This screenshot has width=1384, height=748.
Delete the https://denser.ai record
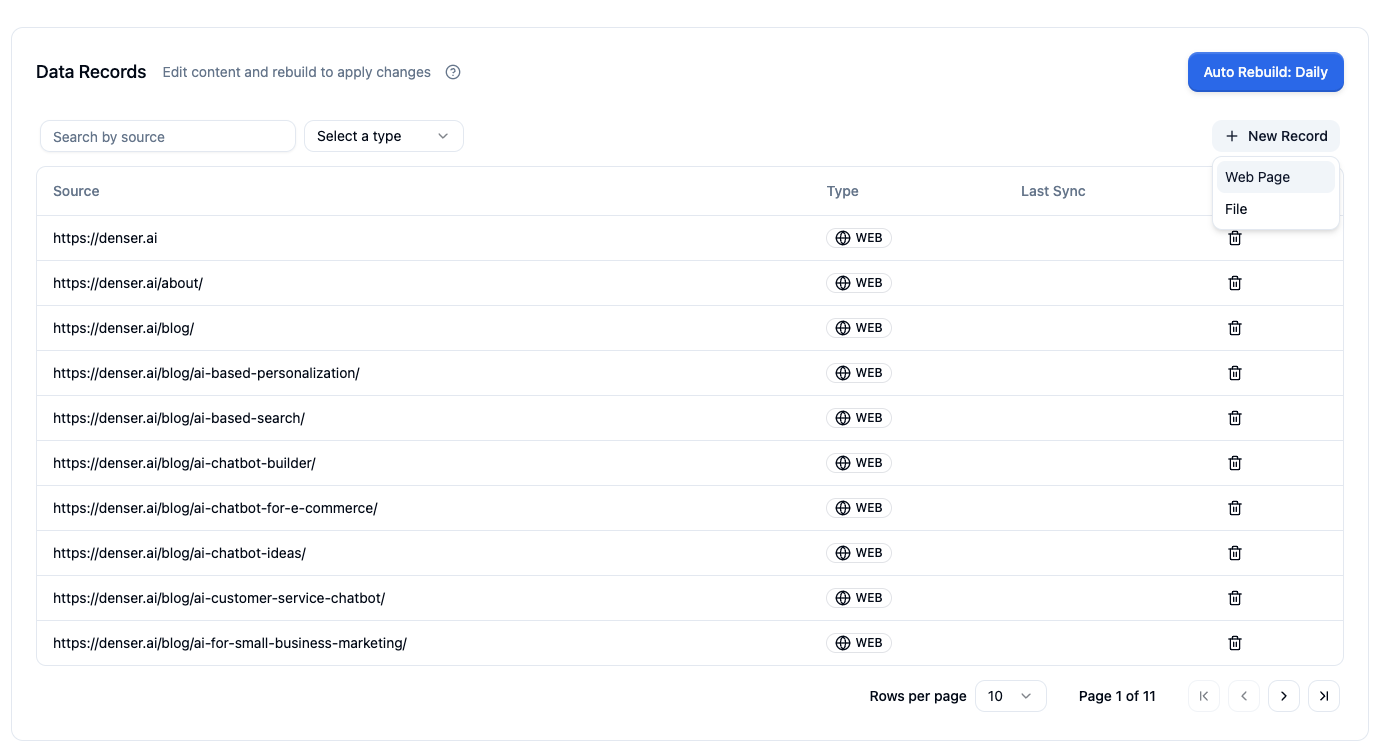coord(1235,238)
